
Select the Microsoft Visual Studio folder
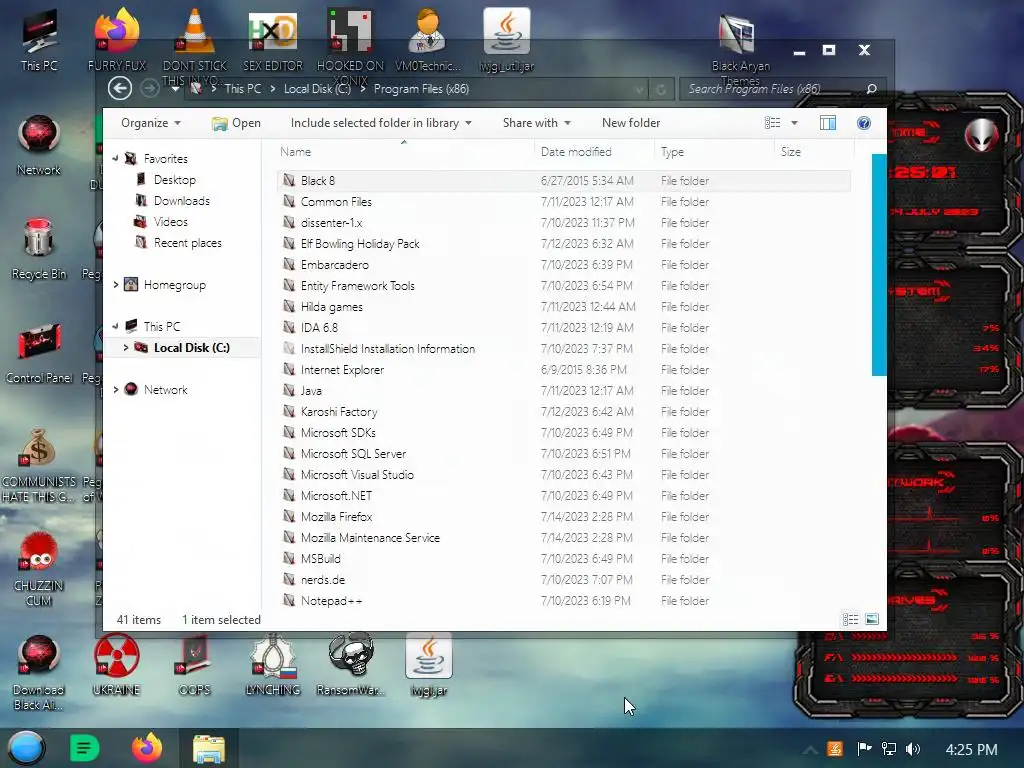tap(357, 475)
